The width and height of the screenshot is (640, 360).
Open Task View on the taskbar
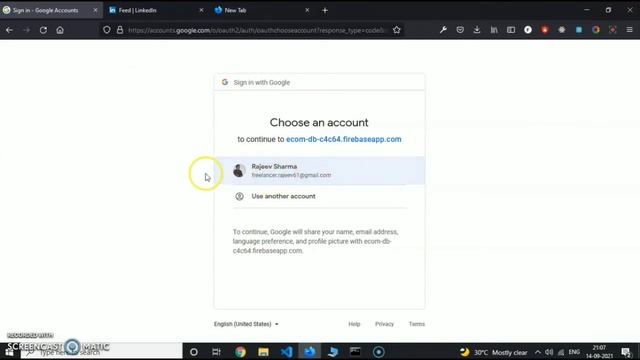(216, 352)
